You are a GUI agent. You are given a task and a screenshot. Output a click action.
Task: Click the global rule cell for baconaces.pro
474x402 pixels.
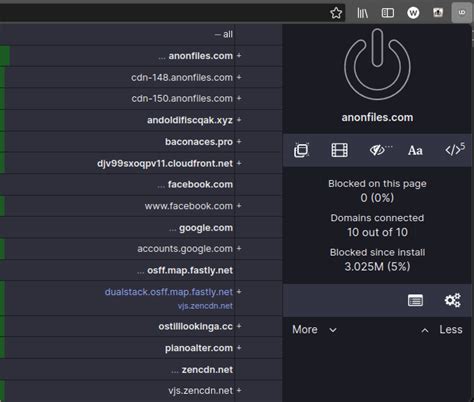click(259, 142)
